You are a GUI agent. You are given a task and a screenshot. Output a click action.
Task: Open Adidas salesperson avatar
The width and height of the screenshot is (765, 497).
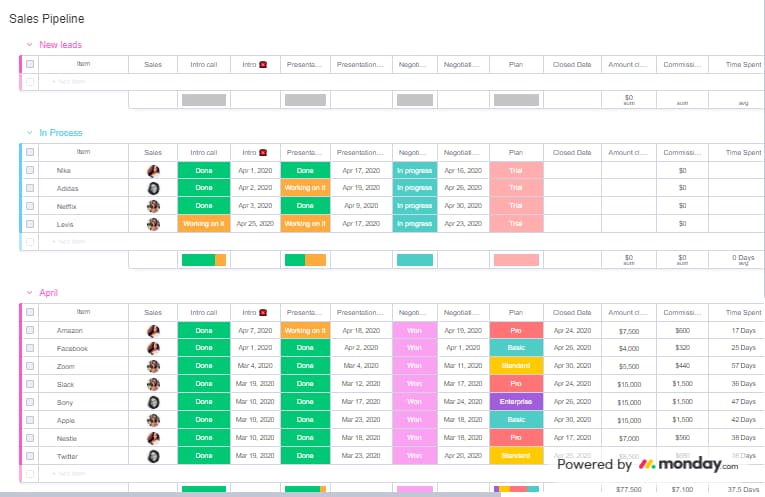(x=153, y=188)
